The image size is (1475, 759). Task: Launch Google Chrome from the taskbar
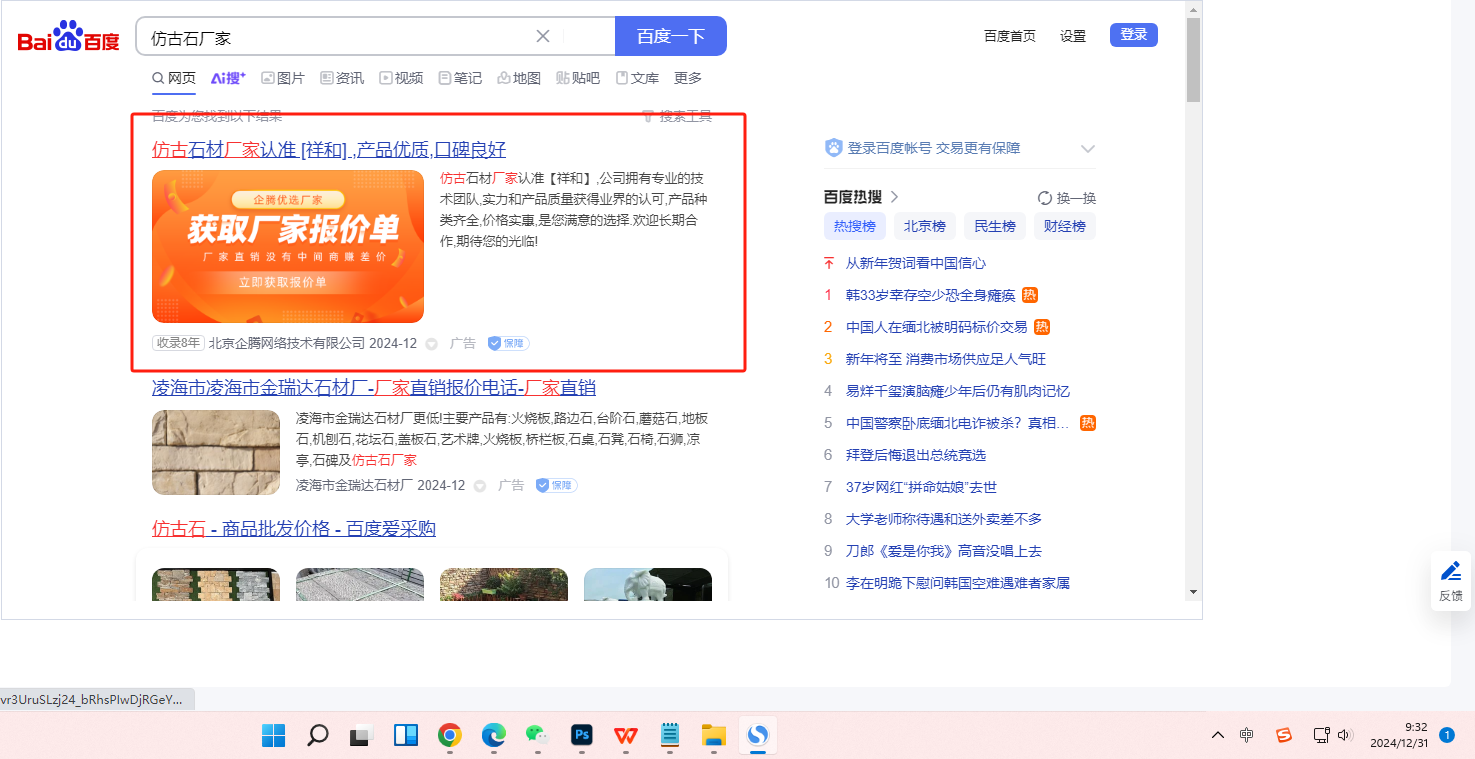click(449, 736)
